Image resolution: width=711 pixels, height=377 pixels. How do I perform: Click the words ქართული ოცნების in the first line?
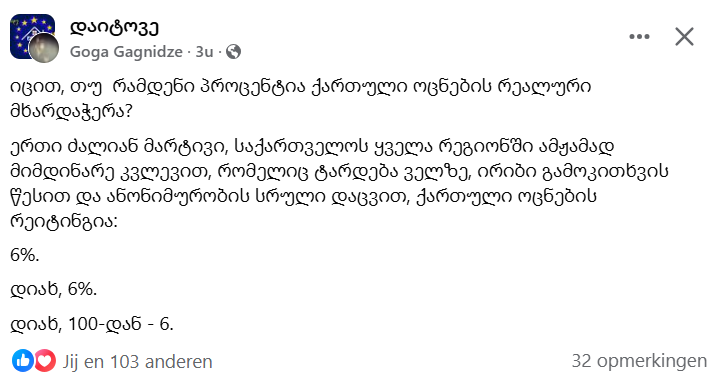click(402, 87)
